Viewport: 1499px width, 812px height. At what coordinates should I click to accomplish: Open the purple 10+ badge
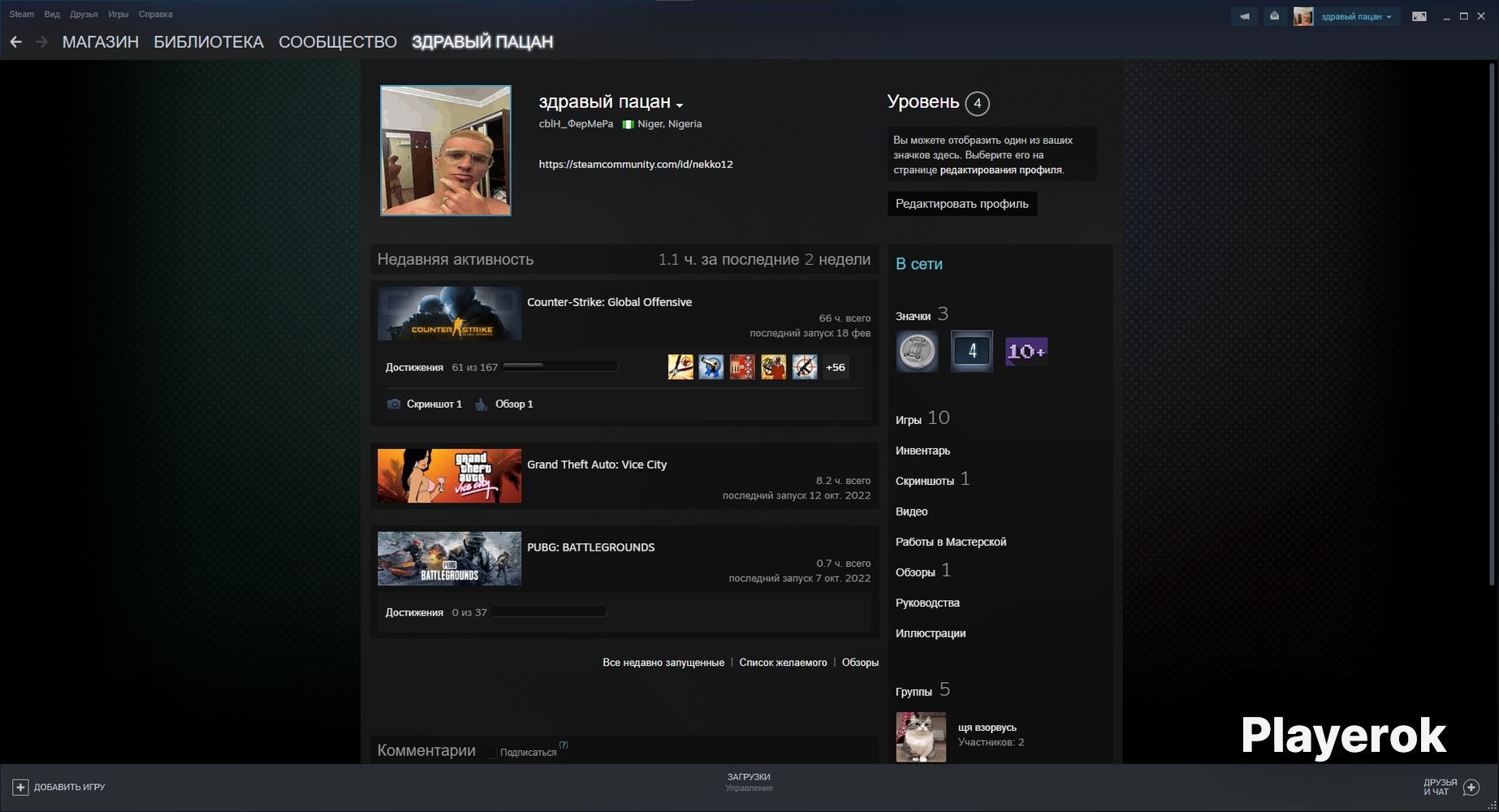pos(1026,352)
